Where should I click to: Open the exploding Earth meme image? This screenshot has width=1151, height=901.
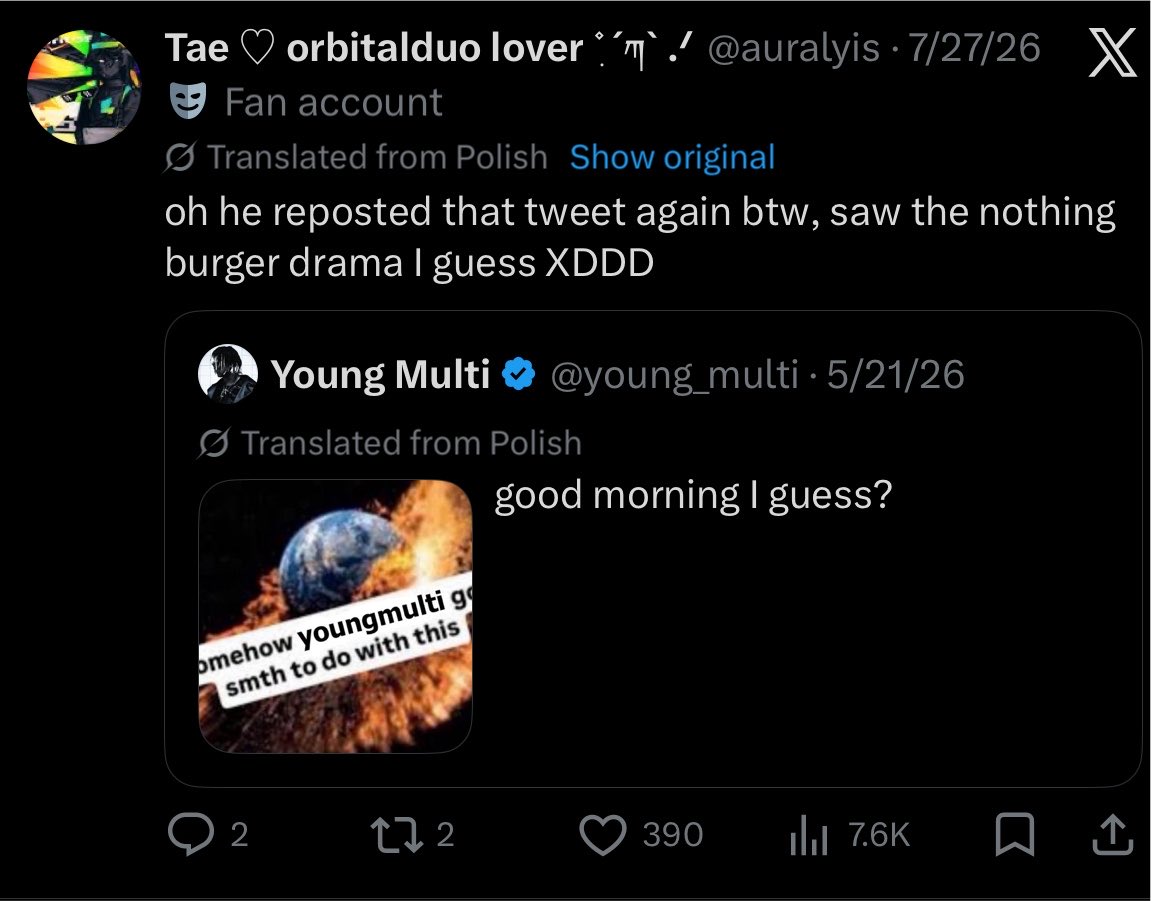335,616
